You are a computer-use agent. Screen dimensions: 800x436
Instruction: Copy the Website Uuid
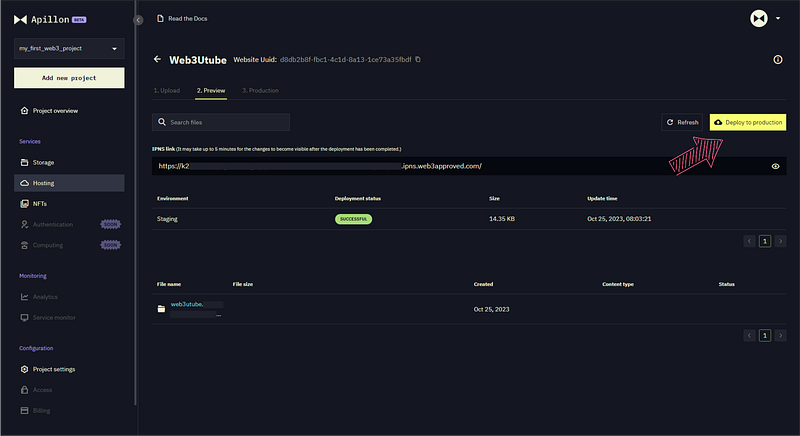pos(418,59)
